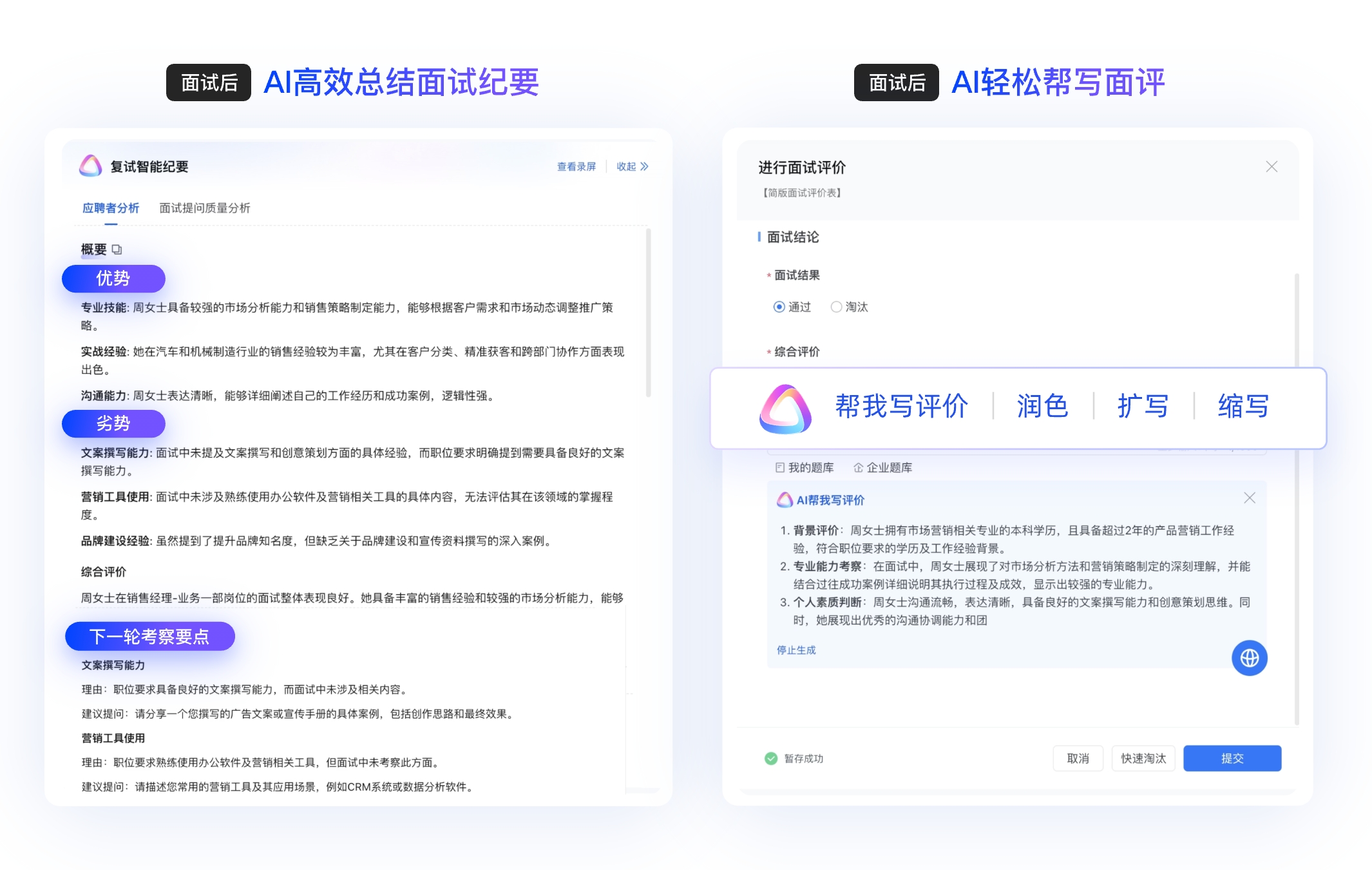Choose 润色 in the AI writing toolbar

click(x=1042, y=407)
